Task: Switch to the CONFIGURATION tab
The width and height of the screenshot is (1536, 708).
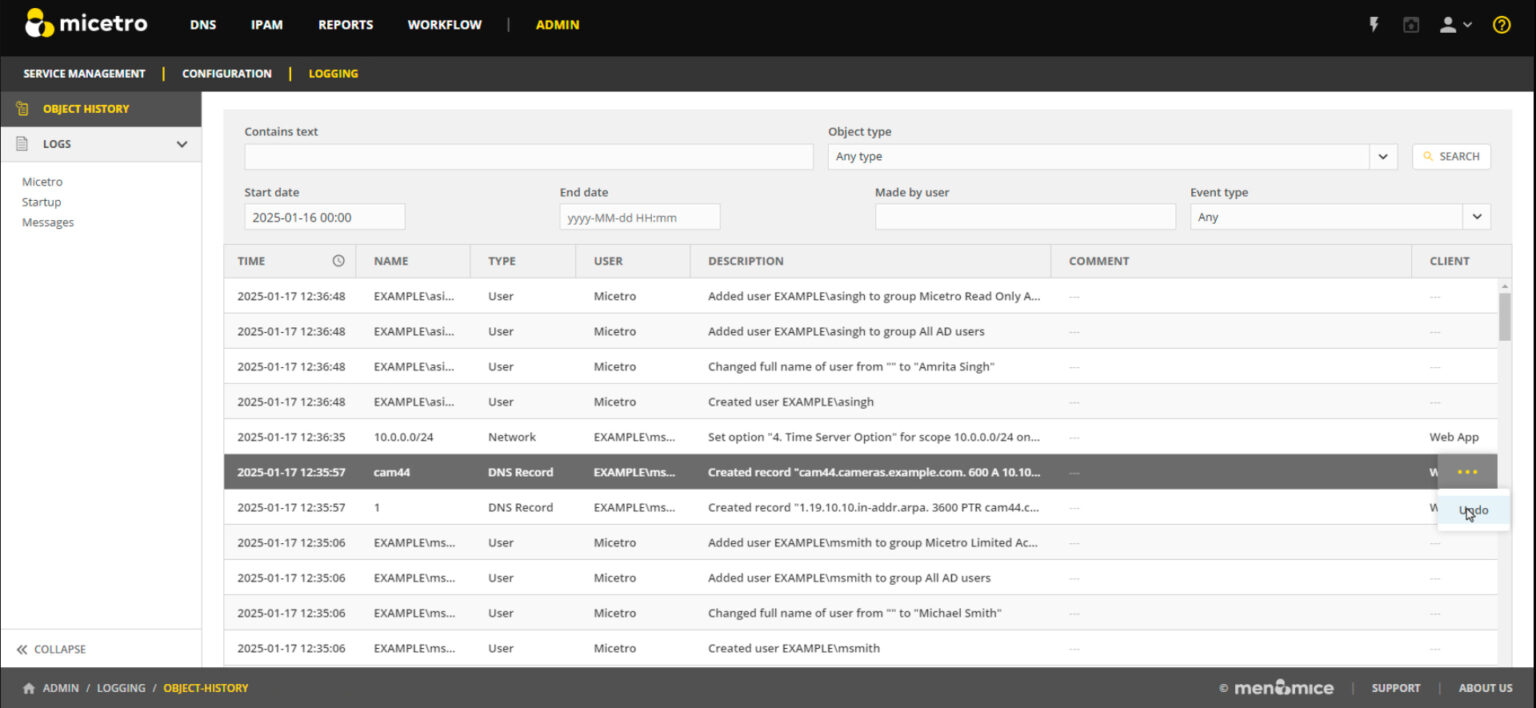Action: pyautogui.click(x=226, y=73)
